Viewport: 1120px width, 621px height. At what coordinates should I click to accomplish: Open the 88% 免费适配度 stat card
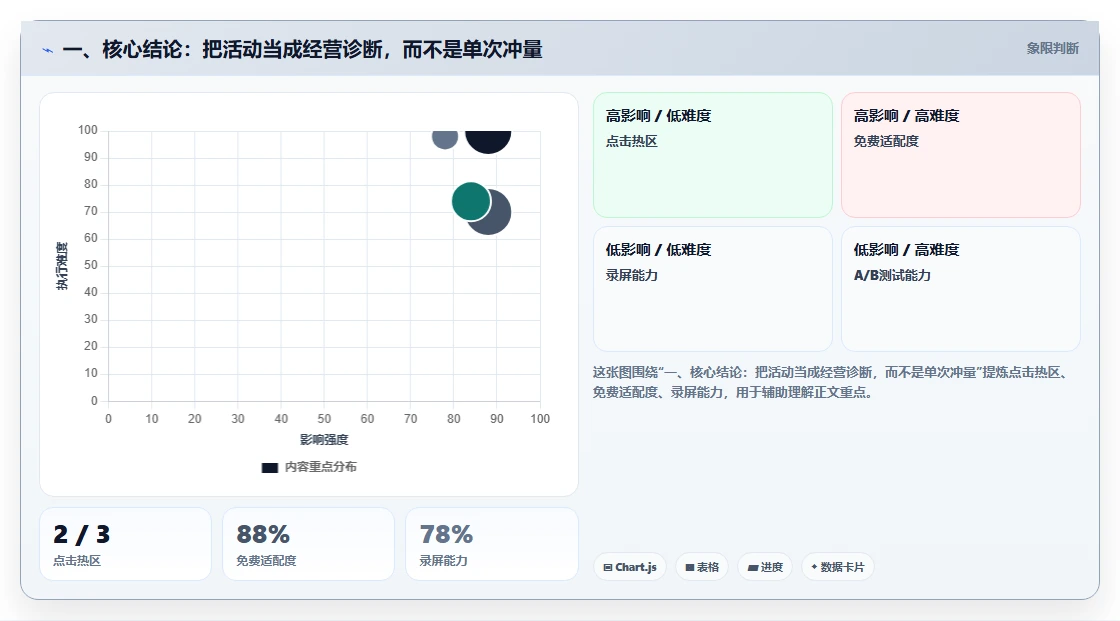pyautogui.click(x=309, y=544)
